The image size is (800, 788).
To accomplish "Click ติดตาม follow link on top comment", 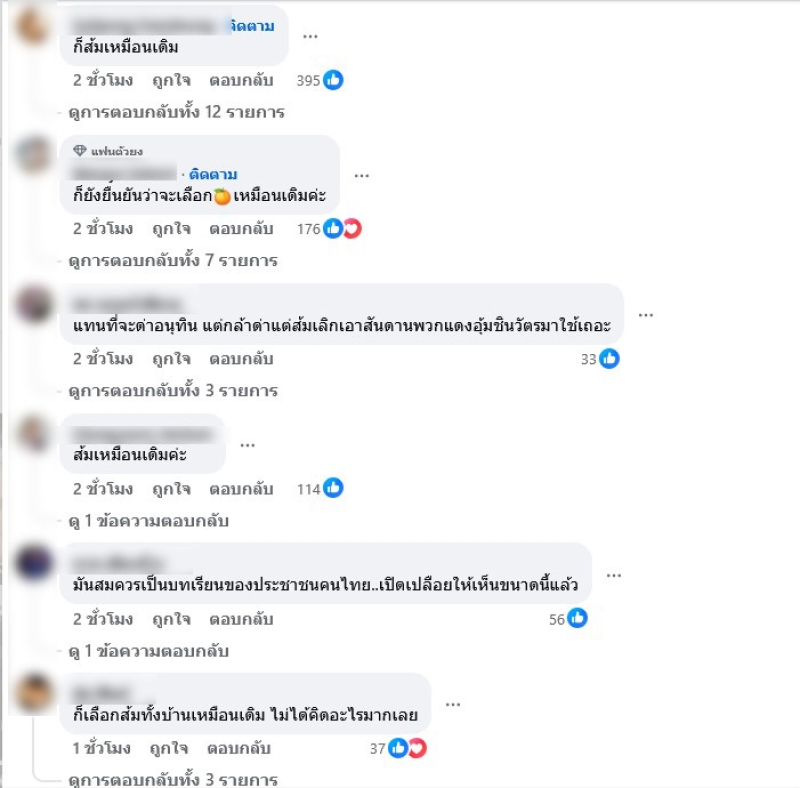I will pyautogui.click(x=252, y=26).
